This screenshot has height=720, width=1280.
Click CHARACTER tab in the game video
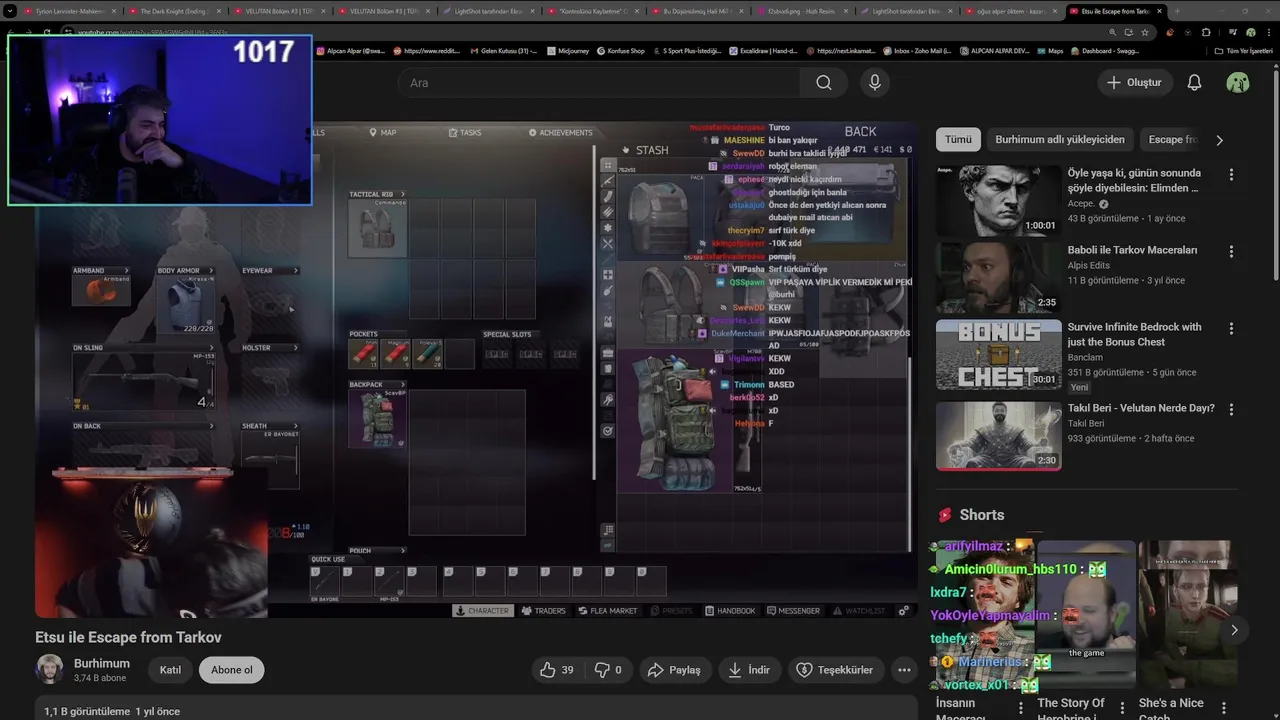[482, 610]
